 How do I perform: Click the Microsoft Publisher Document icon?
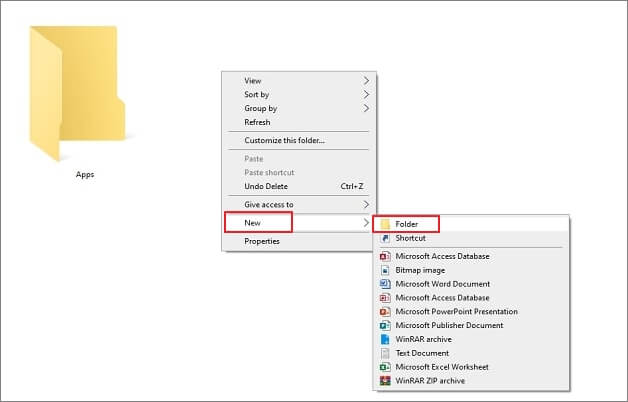pos(385,326)
